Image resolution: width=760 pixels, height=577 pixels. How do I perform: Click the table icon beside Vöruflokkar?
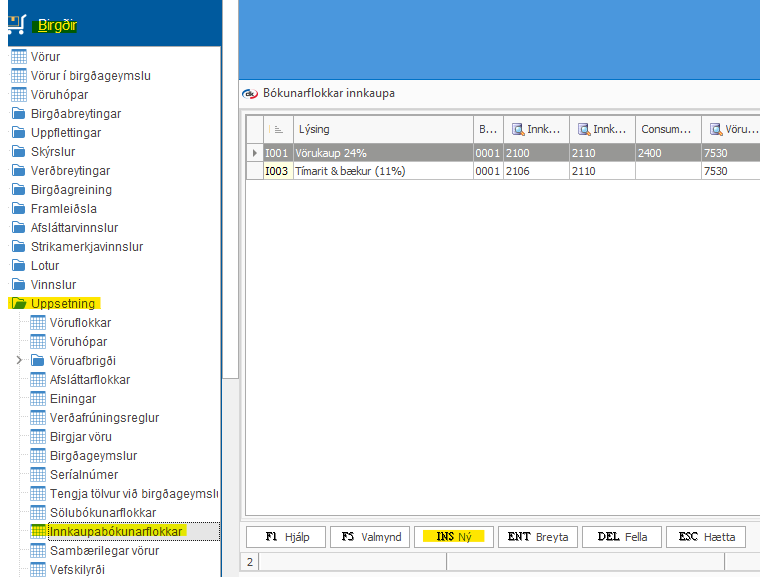point(38,323)
